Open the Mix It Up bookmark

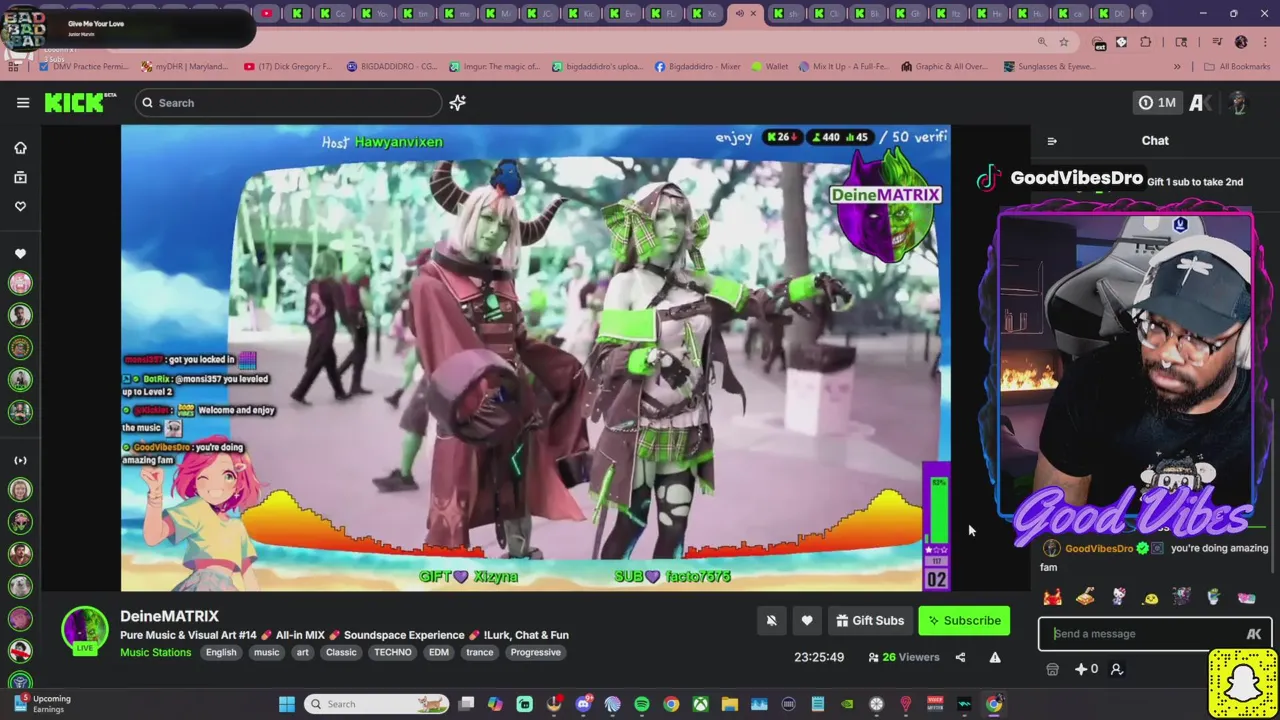(843, 66)
